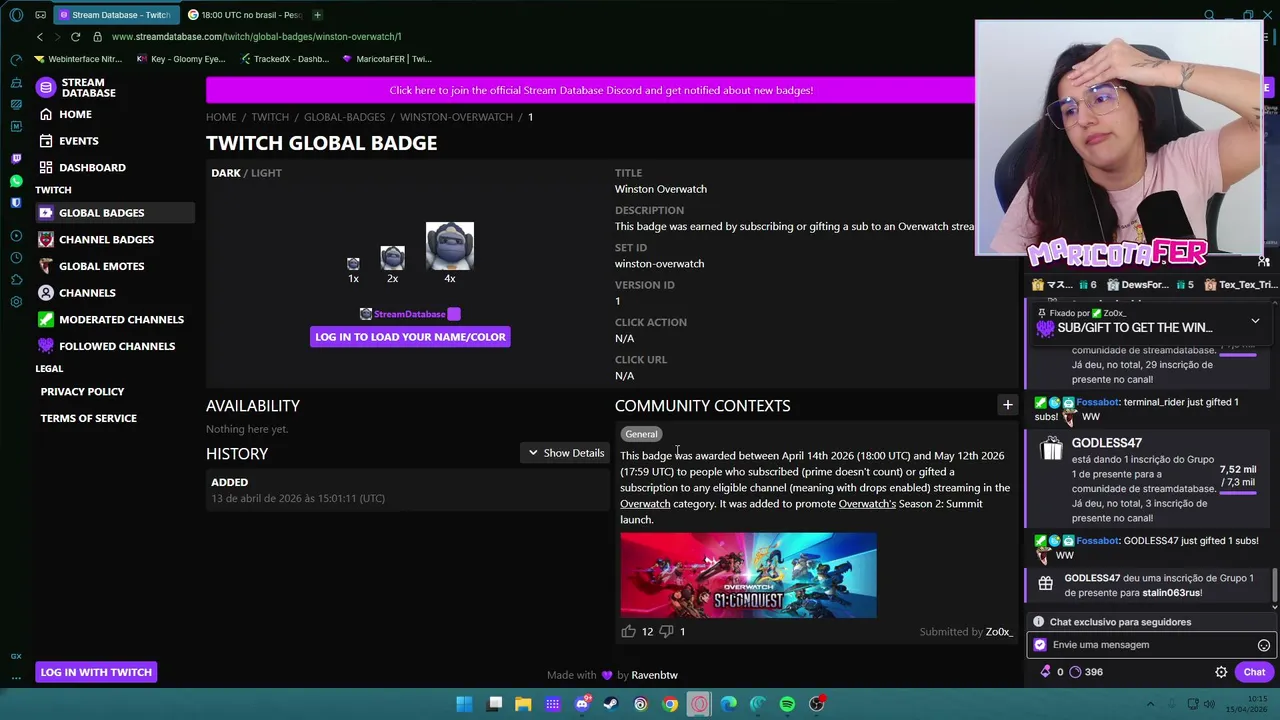
Task: Open the chat emote picker
Action: tap(1263, 646)
